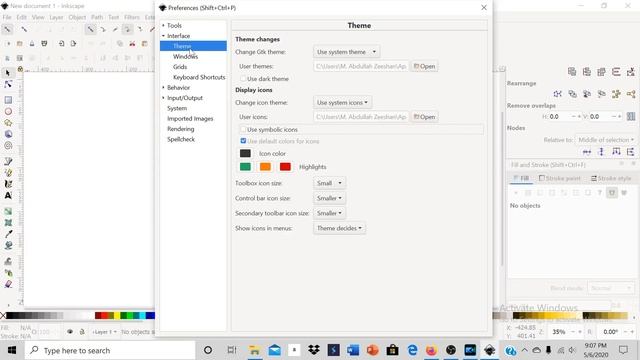Toggle layer visibility eye in status bar
Viewport: 640px width, 360px height.
(x=70, y=332)
